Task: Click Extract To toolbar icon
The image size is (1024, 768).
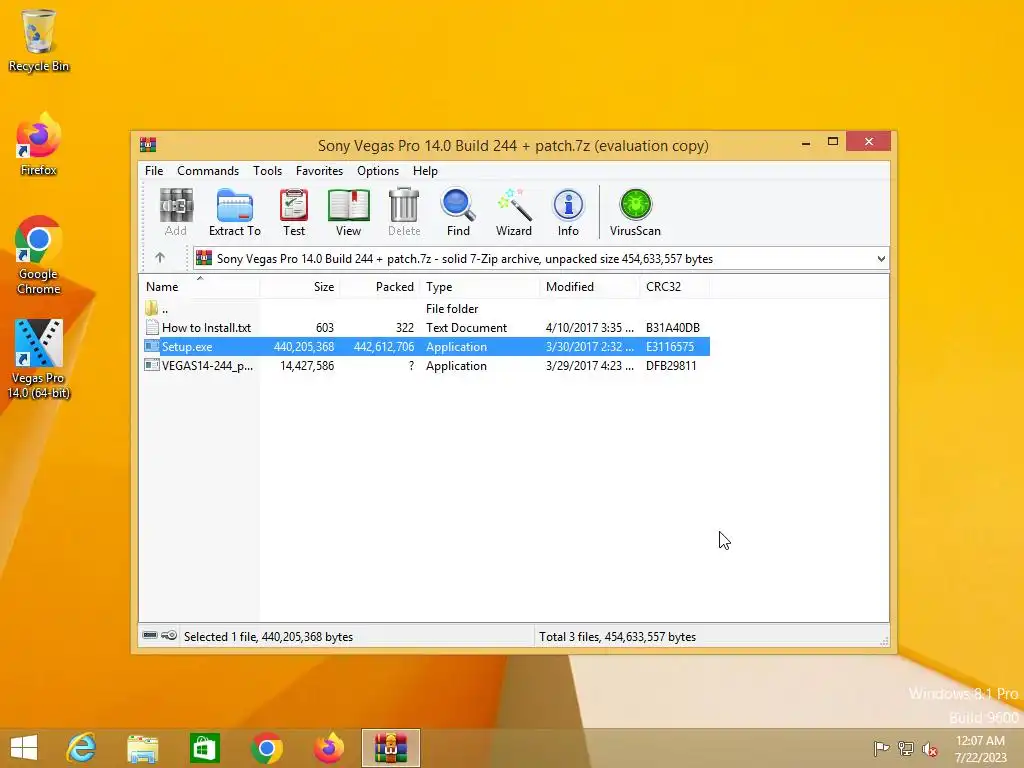Action: (x=234, y=212)
